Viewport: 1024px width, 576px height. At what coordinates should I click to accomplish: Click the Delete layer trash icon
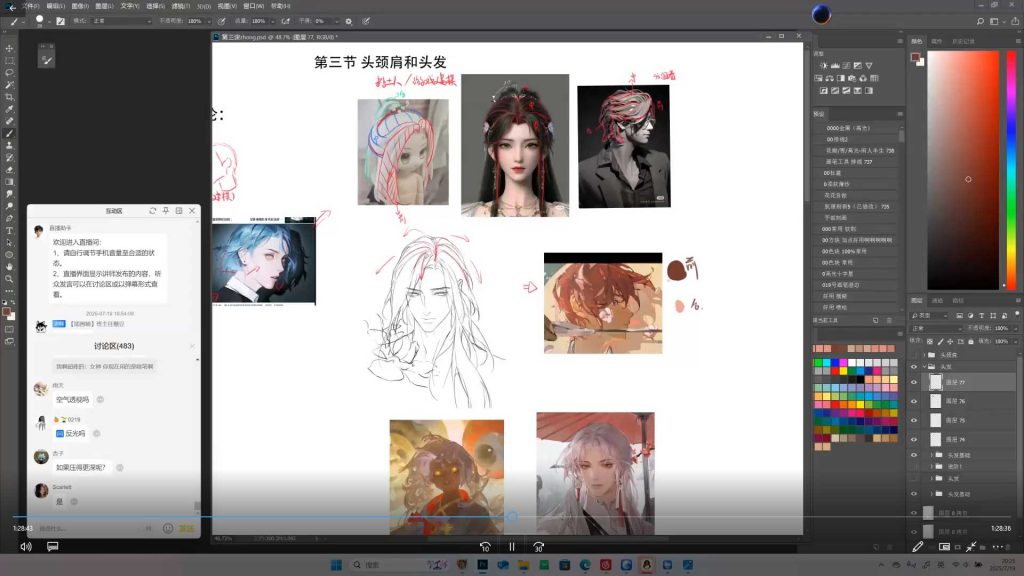tap(1010, 545)
